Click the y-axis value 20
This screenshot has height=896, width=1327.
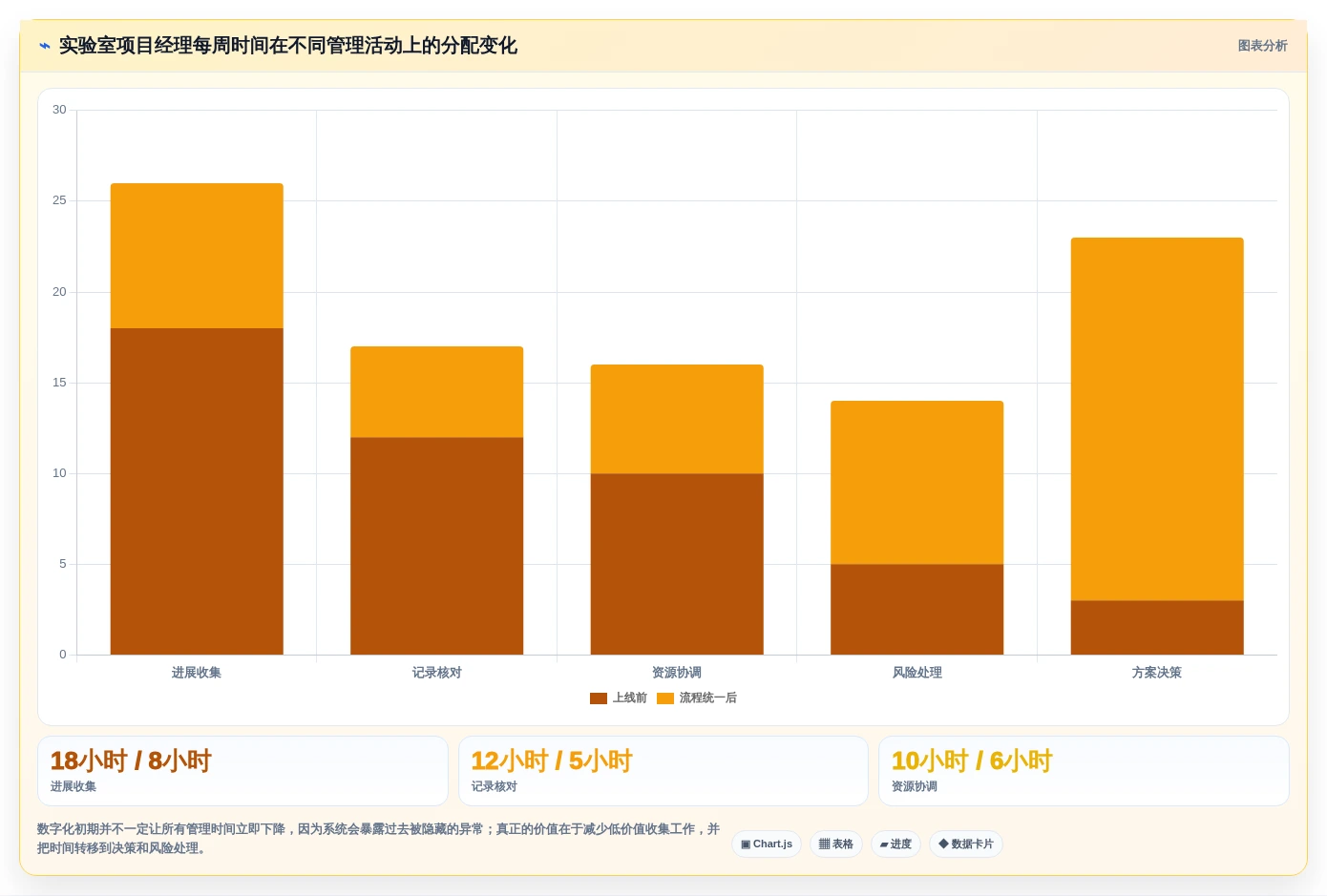click(59, 292)
